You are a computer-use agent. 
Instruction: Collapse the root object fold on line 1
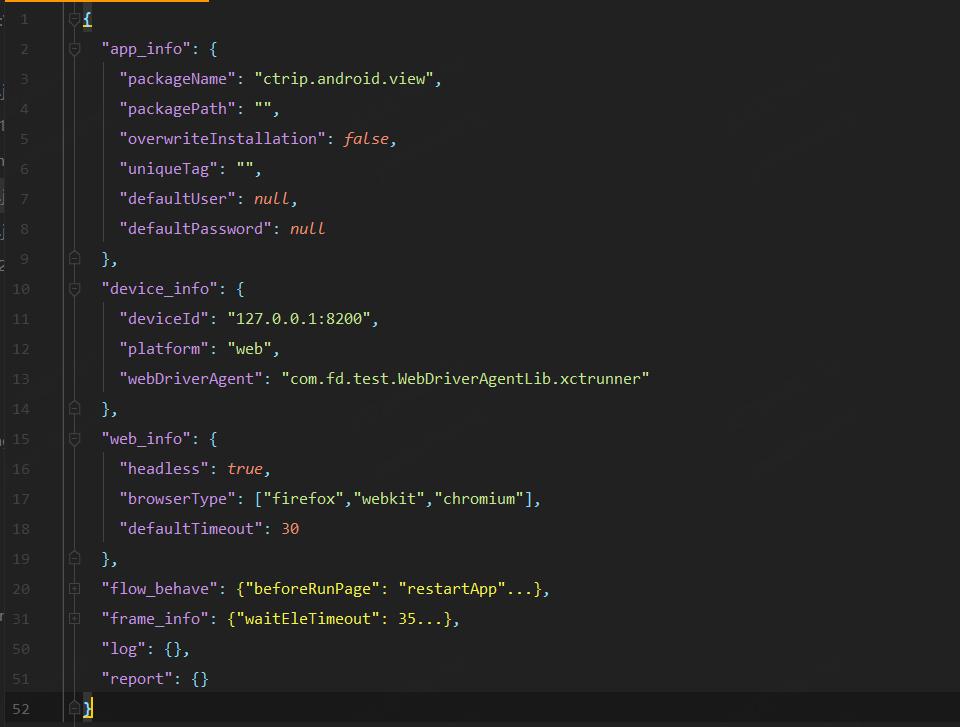(74, 19)
